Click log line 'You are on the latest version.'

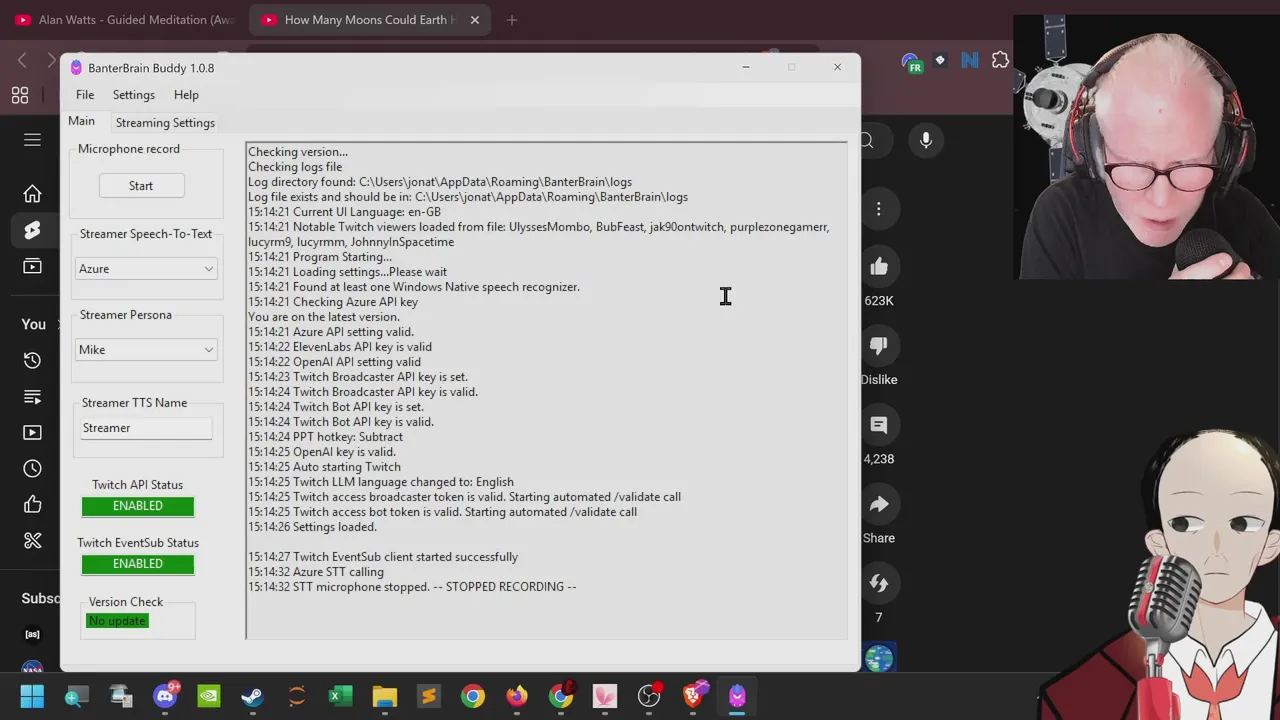324,317
